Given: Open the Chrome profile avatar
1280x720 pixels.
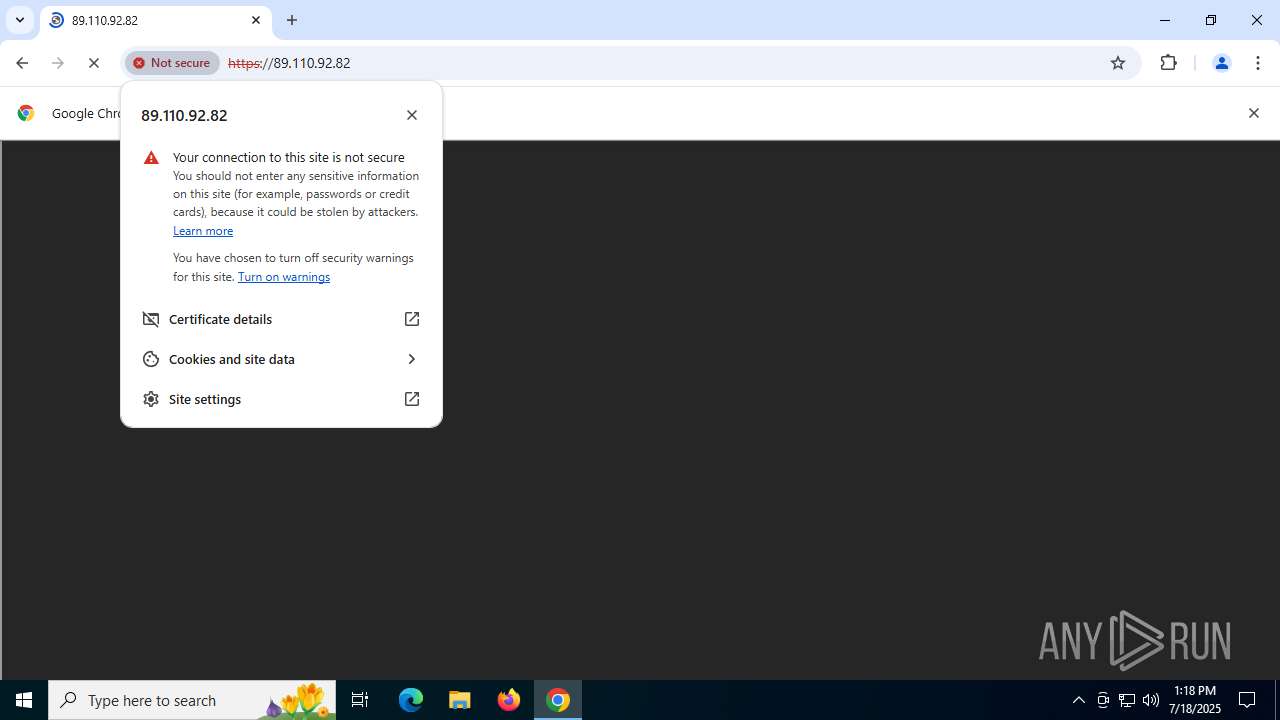Looking at the screenshot, I should (1221, 63).
